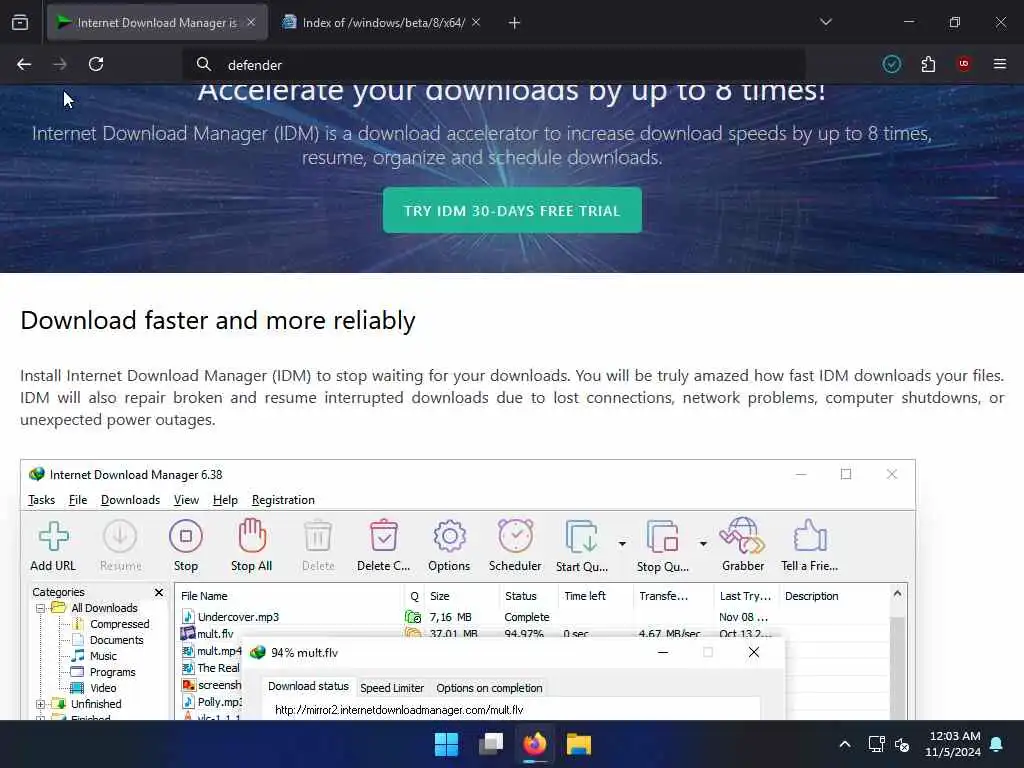Close the Categories panel
The image size is (1024, 768).
click(x=159, y=592)
